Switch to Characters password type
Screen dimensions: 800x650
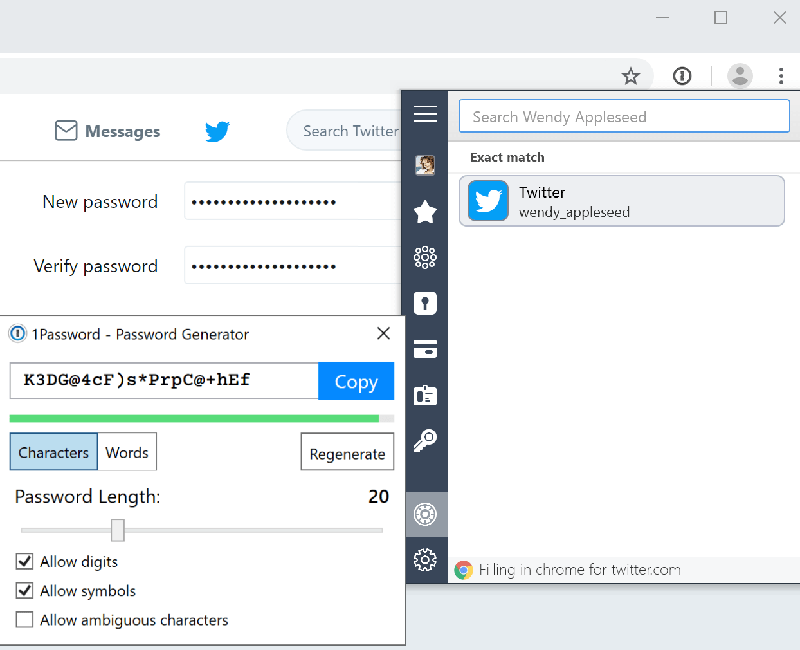54,452
